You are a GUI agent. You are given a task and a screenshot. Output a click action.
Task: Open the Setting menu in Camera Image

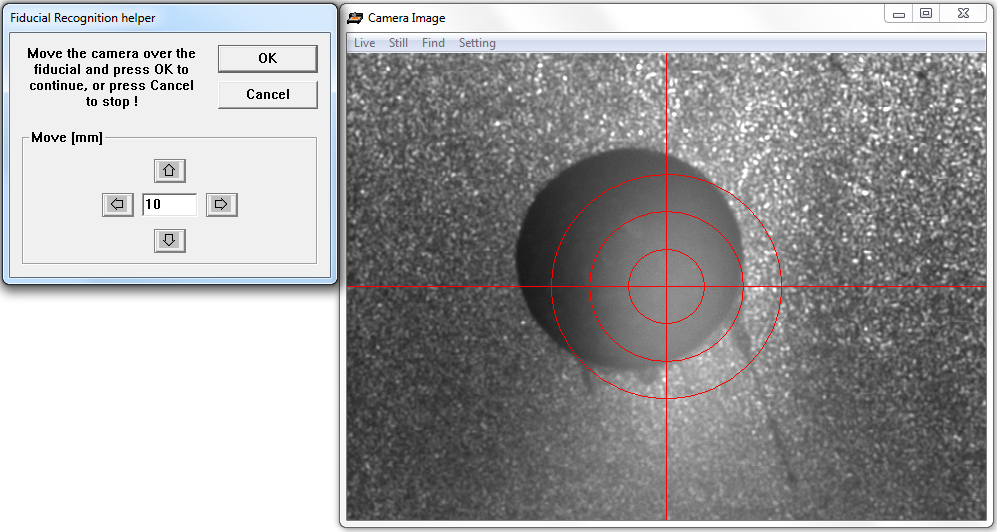tap(477, 43)
